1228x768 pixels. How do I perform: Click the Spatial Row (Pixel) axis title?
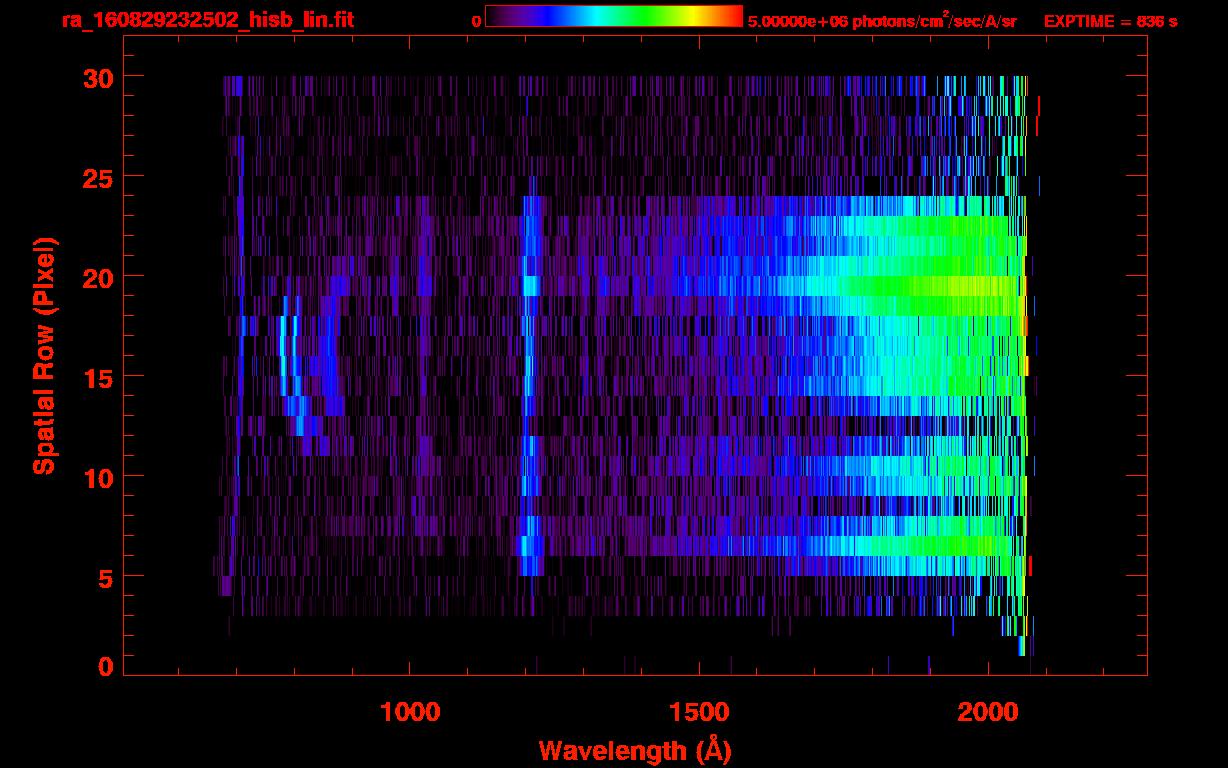pyautogui.click(x=44, y=355)
